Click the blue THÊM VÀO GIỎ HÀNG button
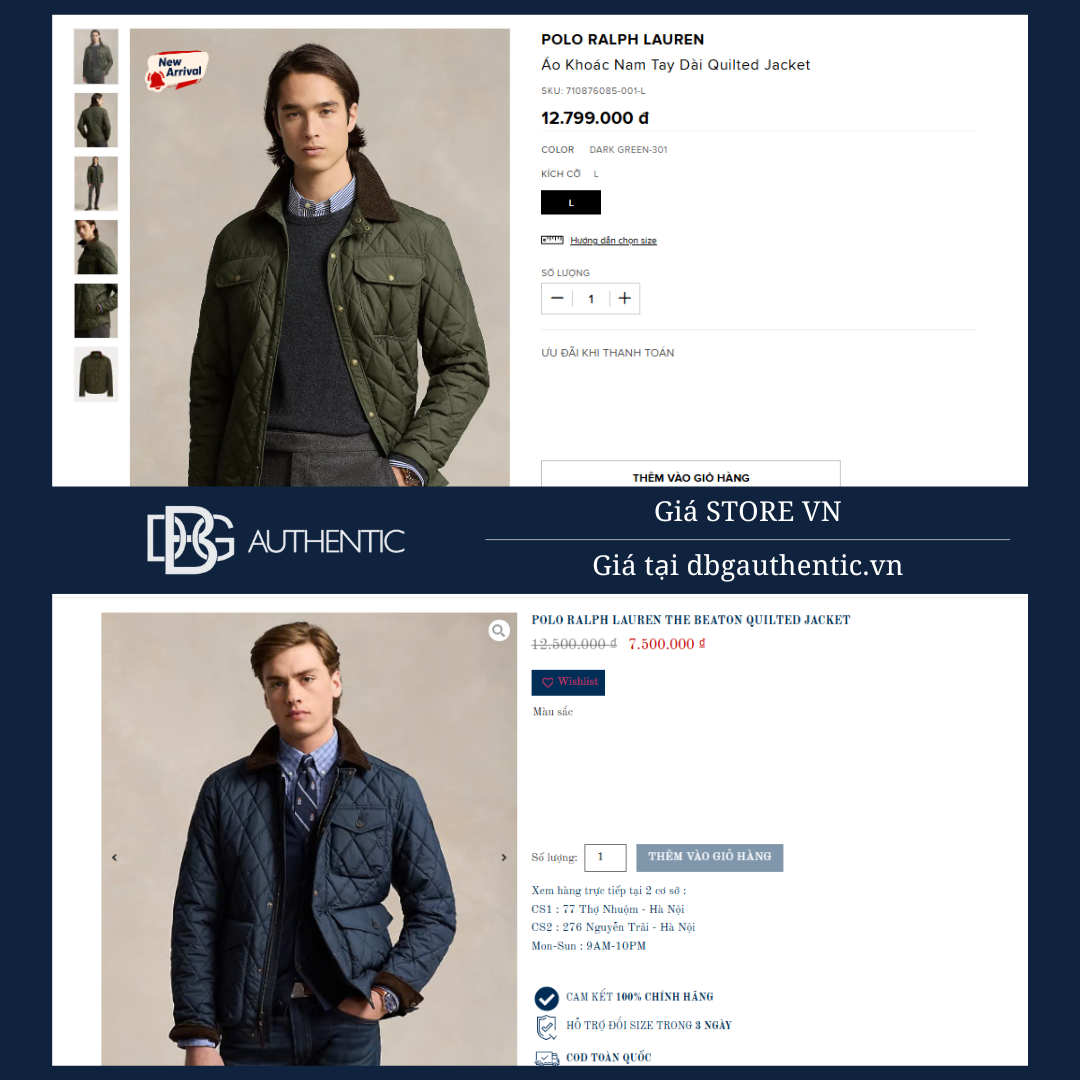1080x1080 pixels. 709,858
